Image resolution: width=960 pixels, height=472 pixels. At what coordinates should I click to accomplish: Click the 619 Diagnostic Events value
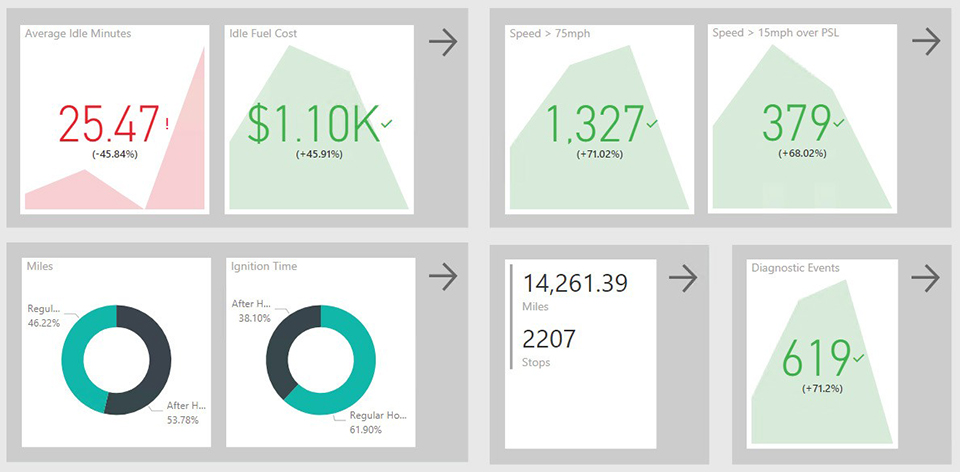[816, 359]
